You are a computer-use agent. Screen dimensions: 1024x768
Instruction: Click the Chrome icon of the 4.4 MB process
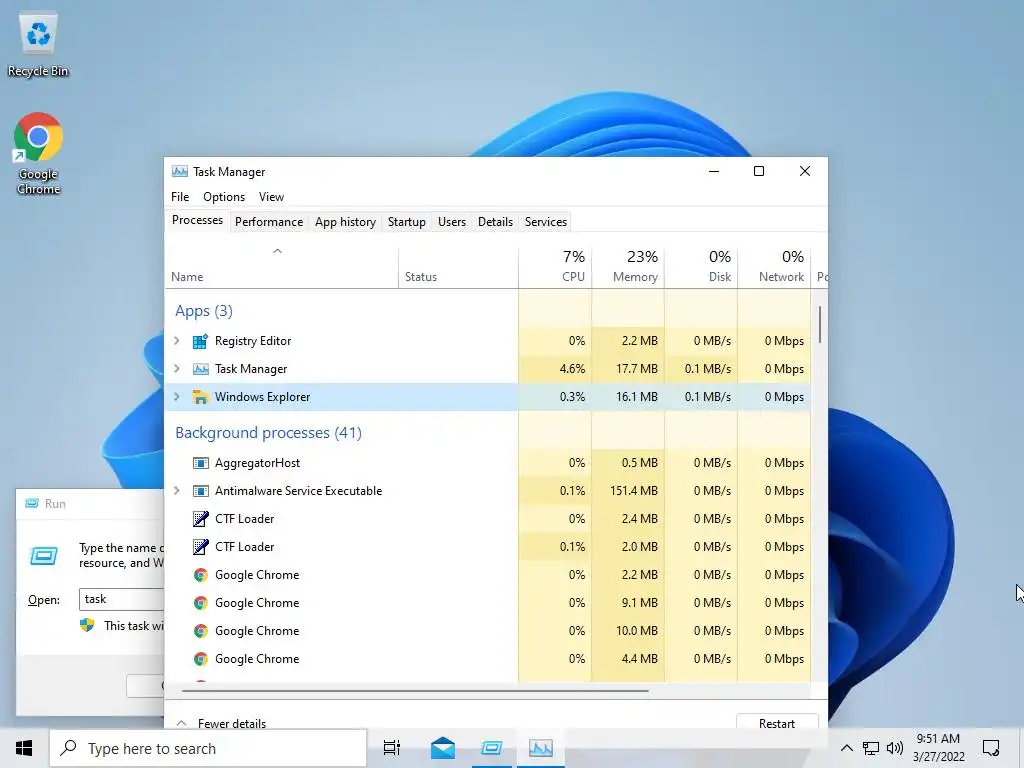click(200, 660)
